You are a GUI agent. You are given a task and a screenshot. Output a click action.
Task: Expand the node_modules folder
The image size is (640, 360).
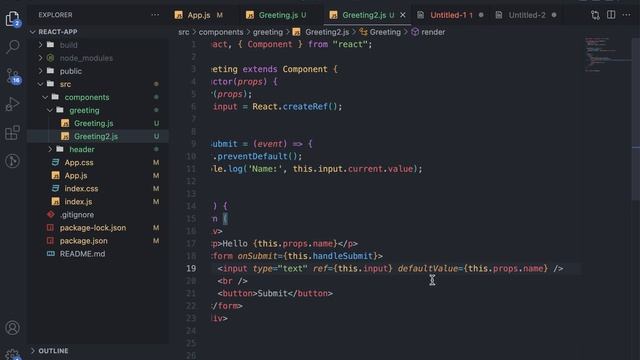[x=86, y=58]
